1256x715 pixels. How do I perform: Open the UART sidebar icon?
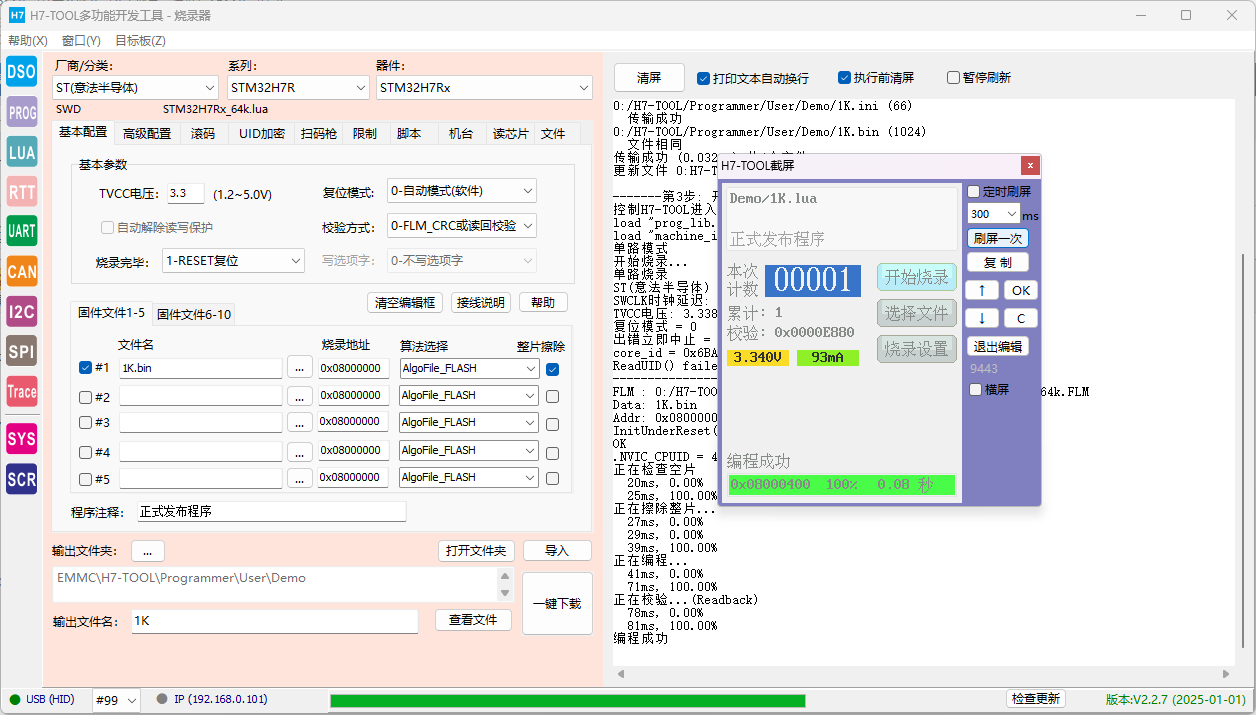pos(22,231)
